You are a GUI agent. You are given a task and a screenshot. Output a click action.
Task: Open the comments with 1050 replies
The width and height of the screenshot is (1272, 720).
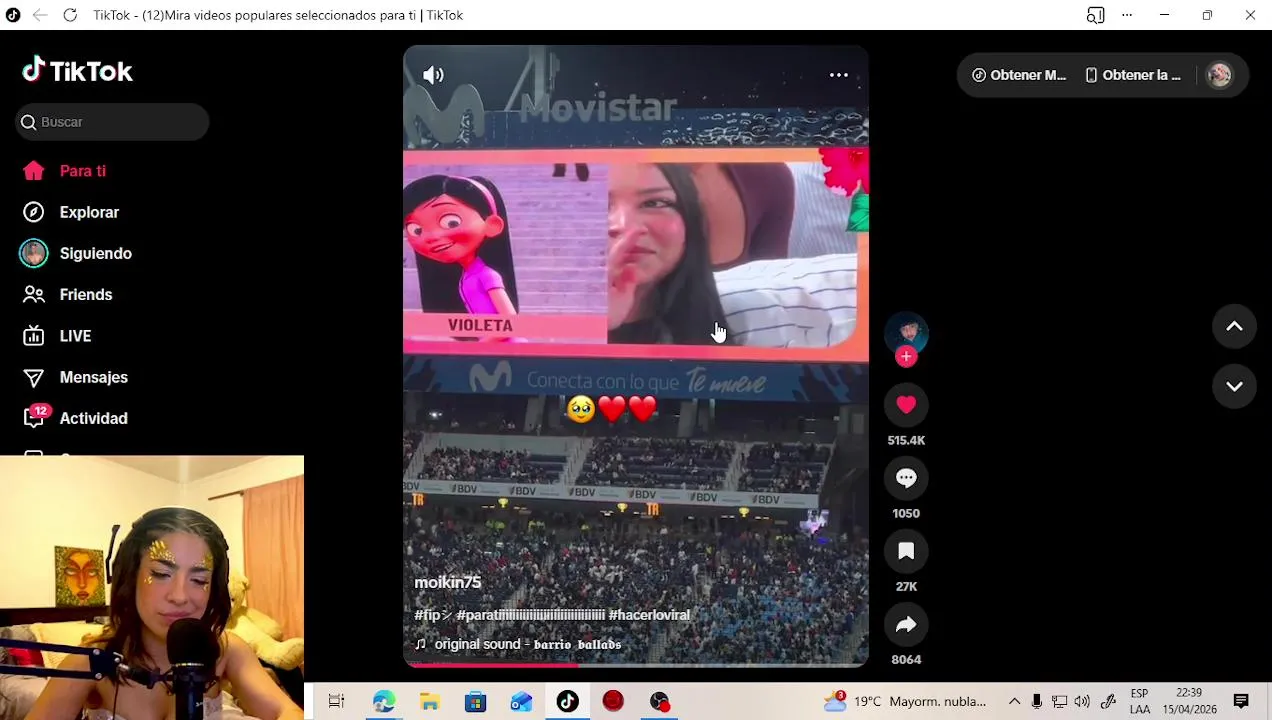coord(906,478)
